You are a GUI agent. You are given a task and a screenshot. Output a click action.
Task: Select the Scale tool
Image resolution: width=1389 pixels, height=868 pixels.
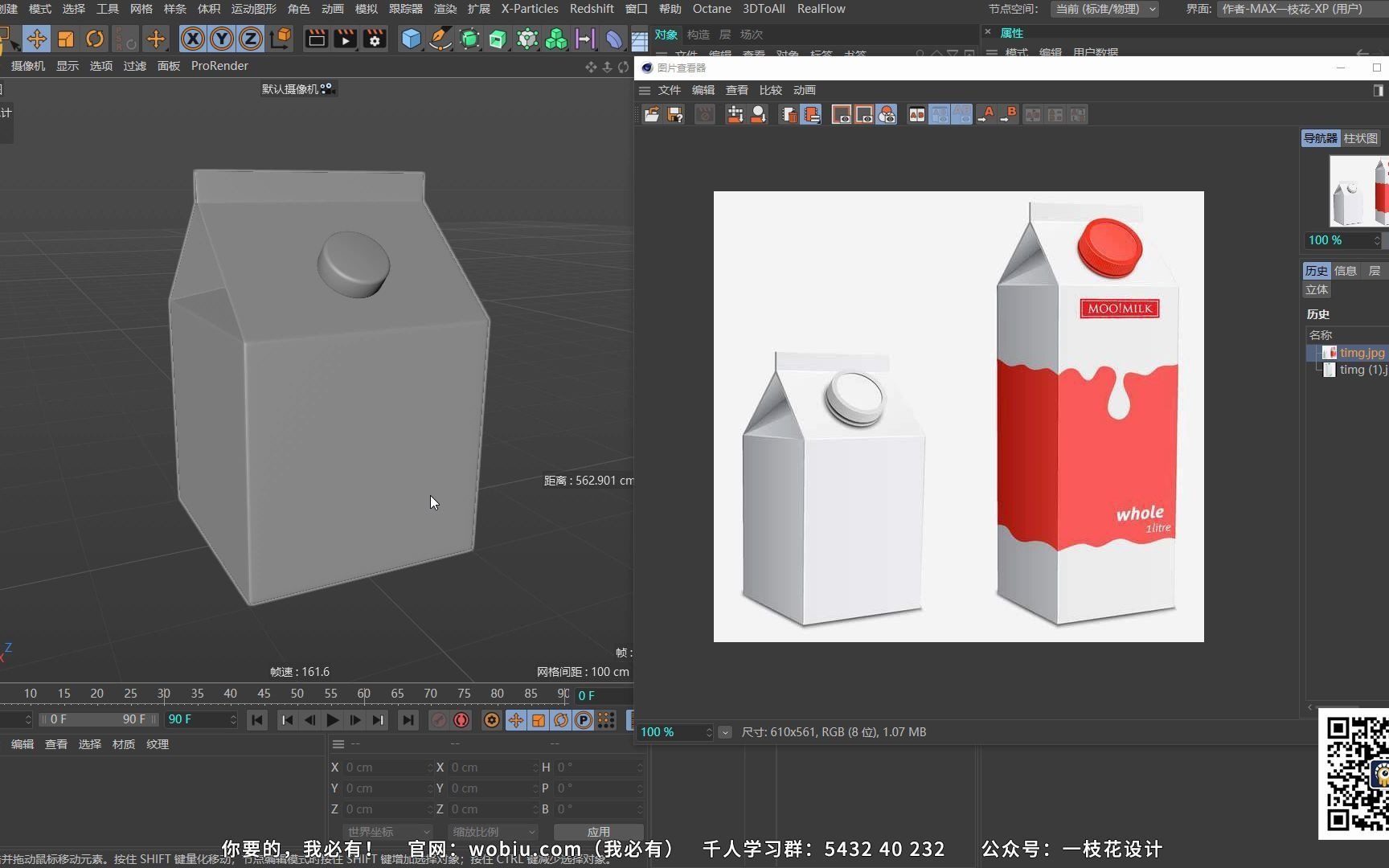67,39
